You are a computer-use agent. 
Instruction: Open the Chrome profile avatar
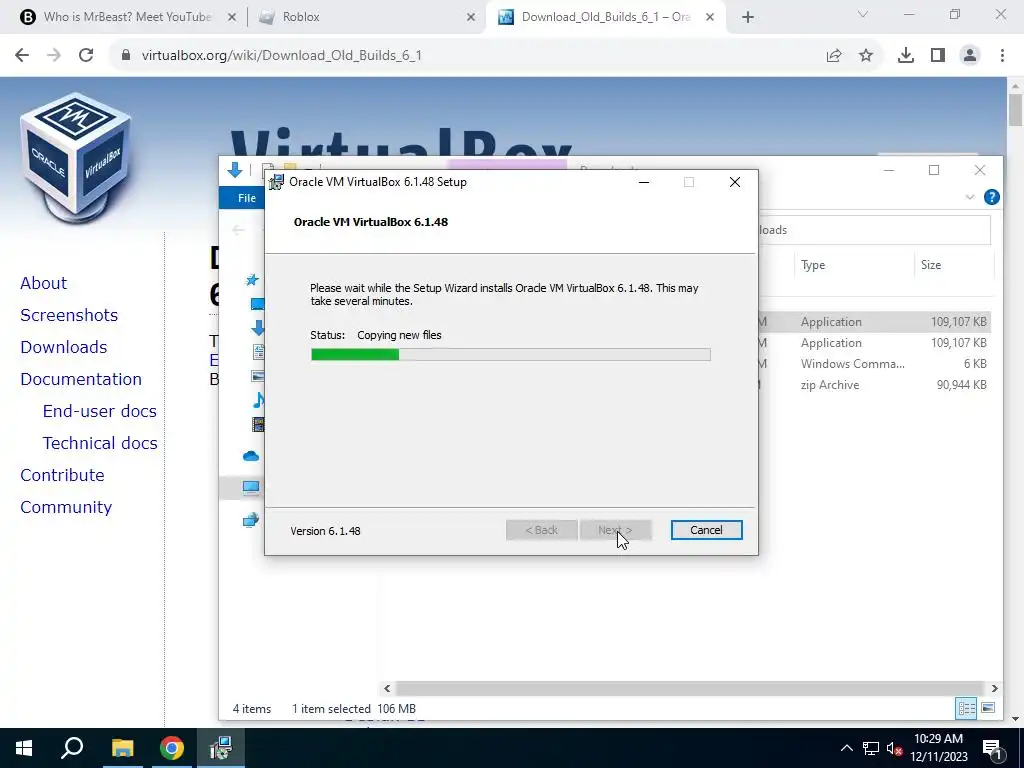pyautogui.click(x=970, y=56)
